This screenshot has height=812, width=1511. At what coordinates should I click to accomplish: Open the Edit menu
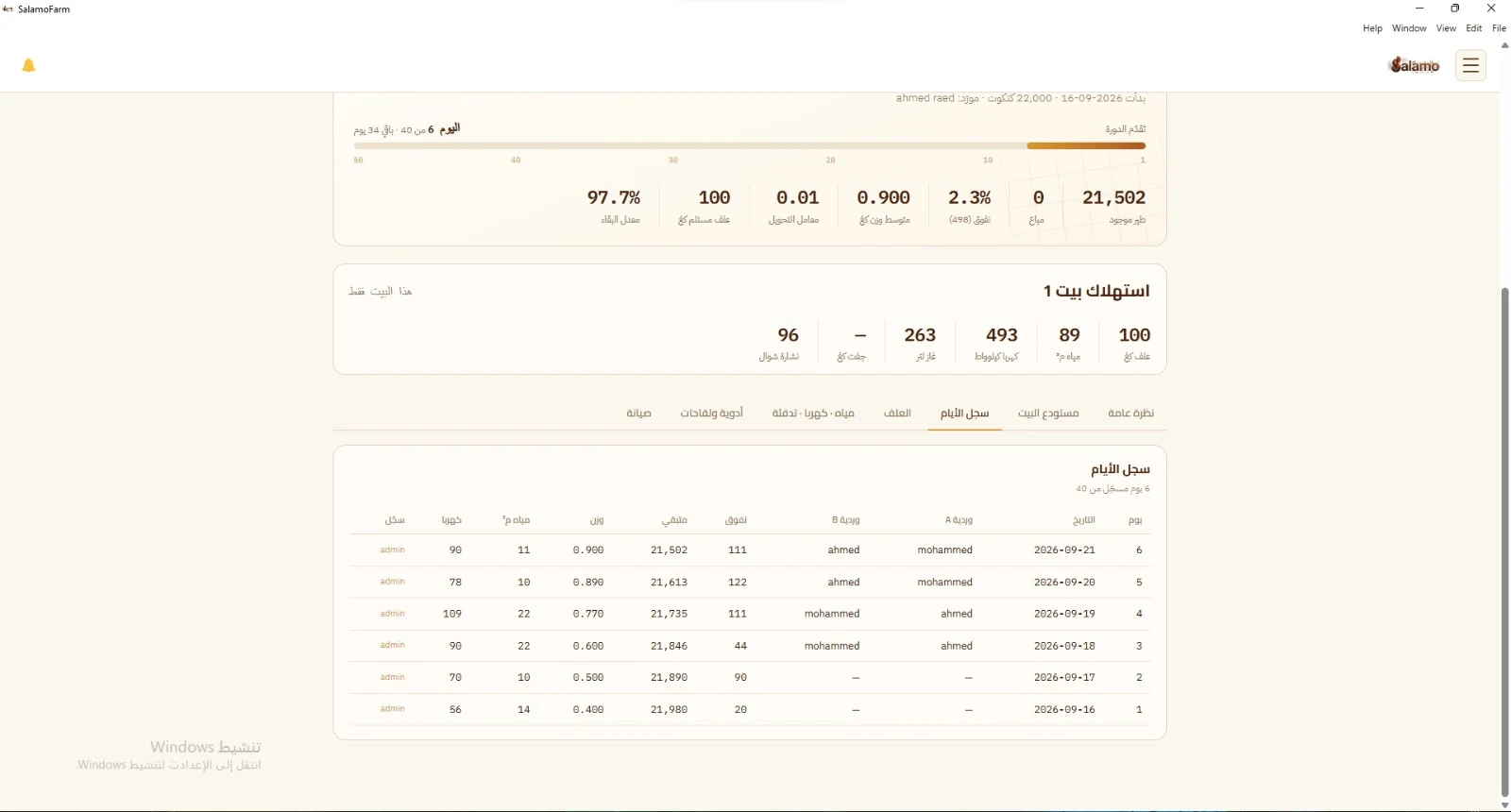(x=1473, y=28)
